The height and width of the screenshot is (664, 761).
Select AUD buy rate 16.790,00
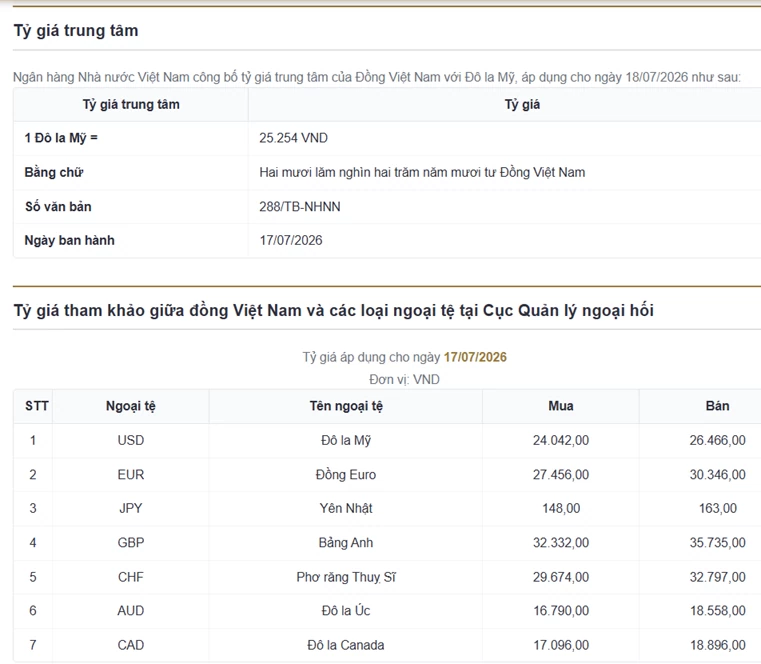[561, 611]
